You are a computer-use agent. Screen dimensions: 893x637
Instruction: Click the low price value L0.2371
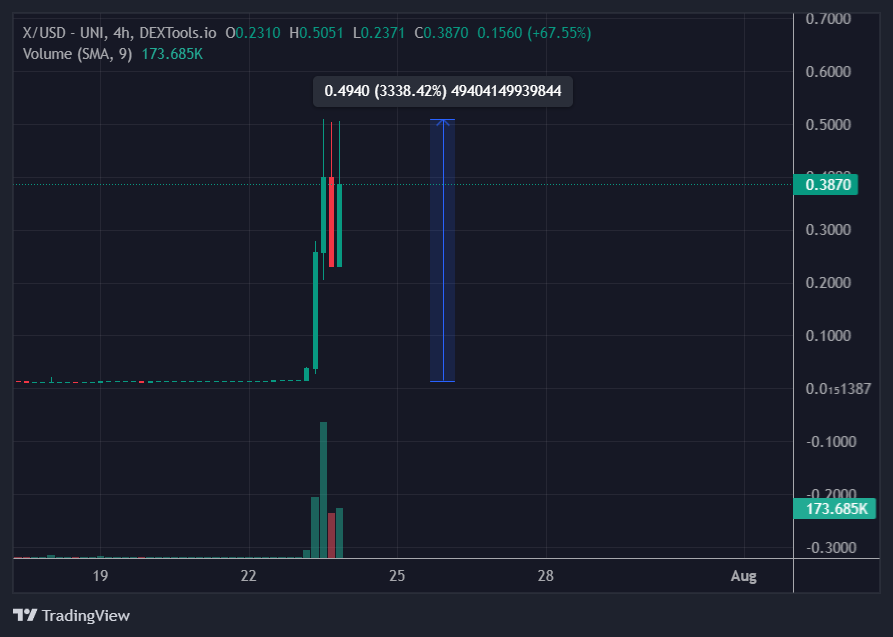[379, 33]
